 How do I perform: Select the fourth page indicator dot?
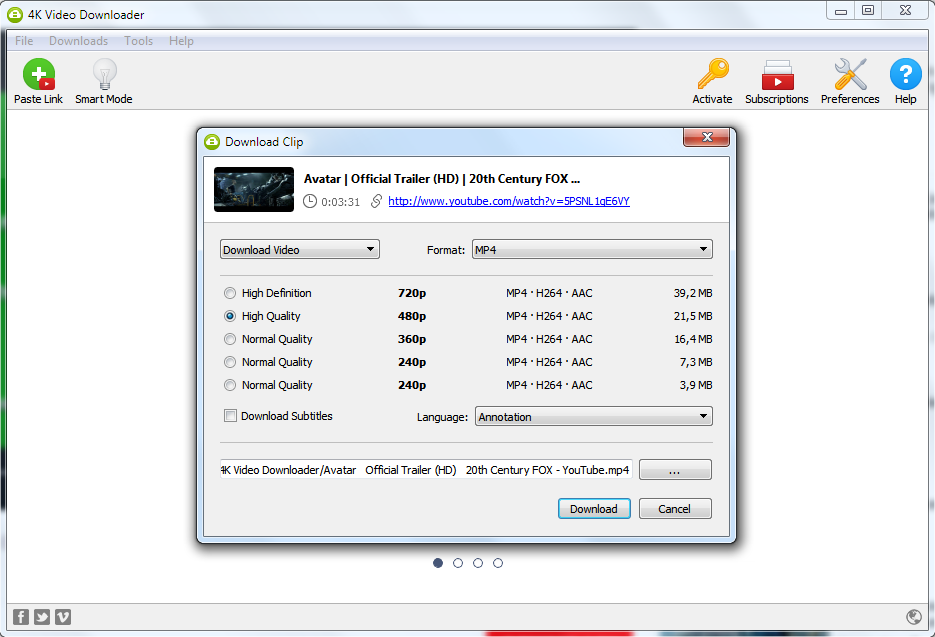pyautogui.click(x=498, y=563)
